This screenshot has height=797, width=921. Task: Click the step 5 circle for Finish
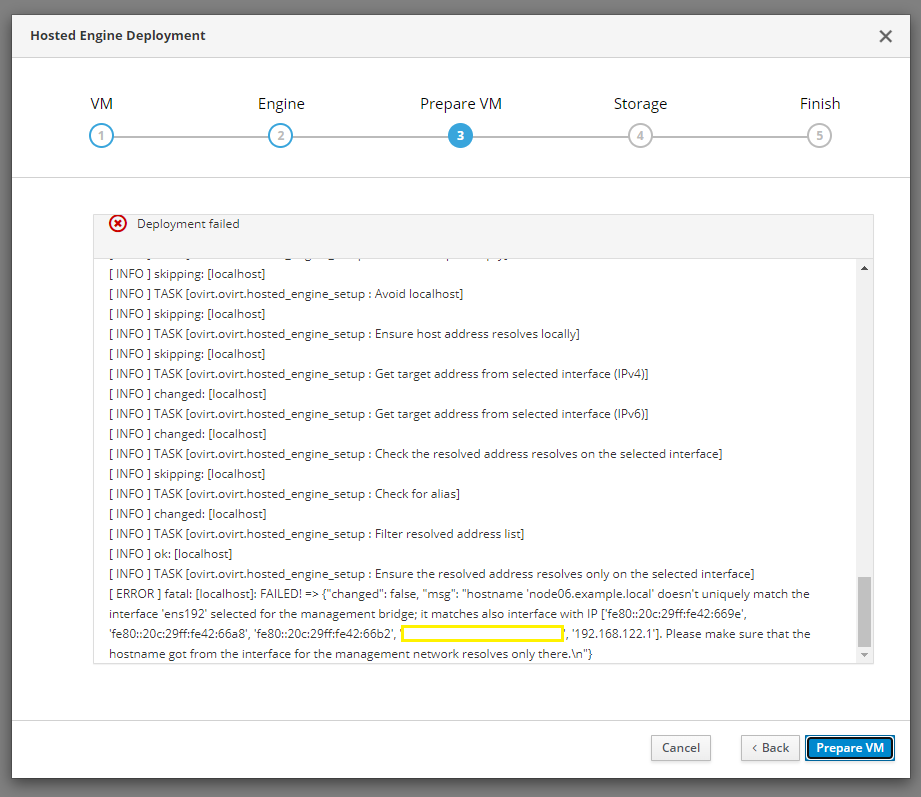819,136
